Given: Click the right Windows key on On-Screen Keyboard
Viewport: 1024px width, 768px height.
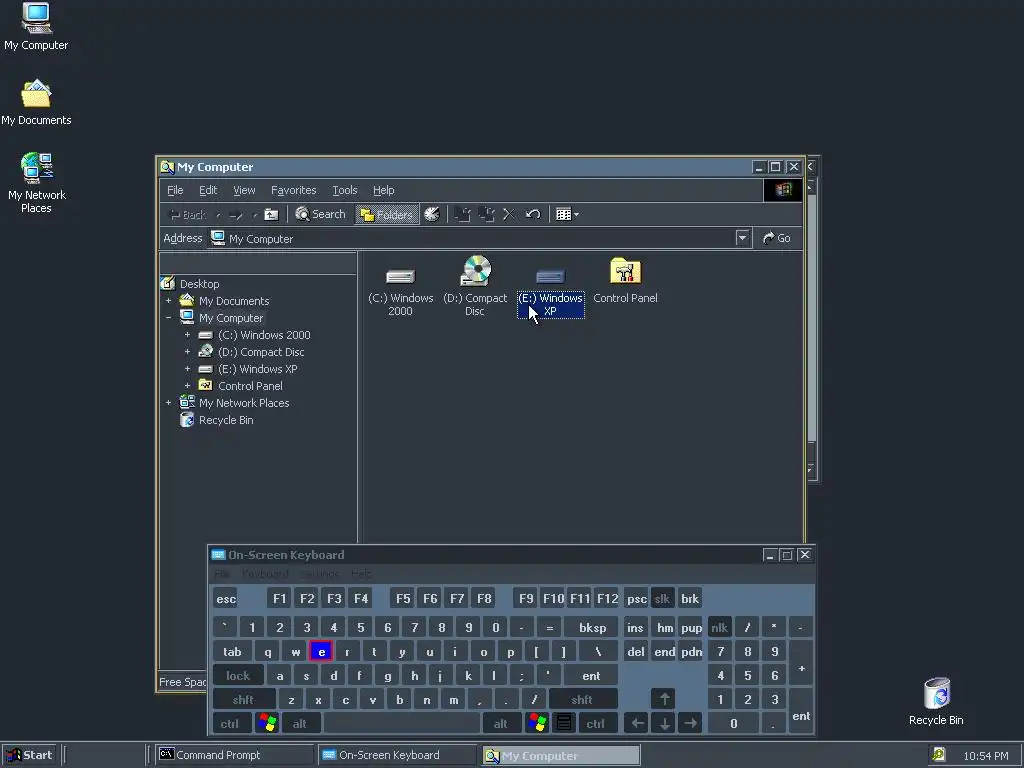Looking at the screenshot, I should click(537, 723).
